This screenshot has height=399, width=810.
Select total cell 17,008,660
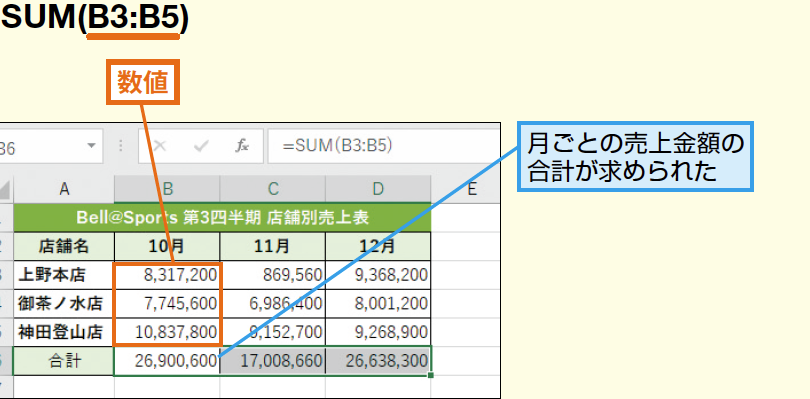click(273, 361)
